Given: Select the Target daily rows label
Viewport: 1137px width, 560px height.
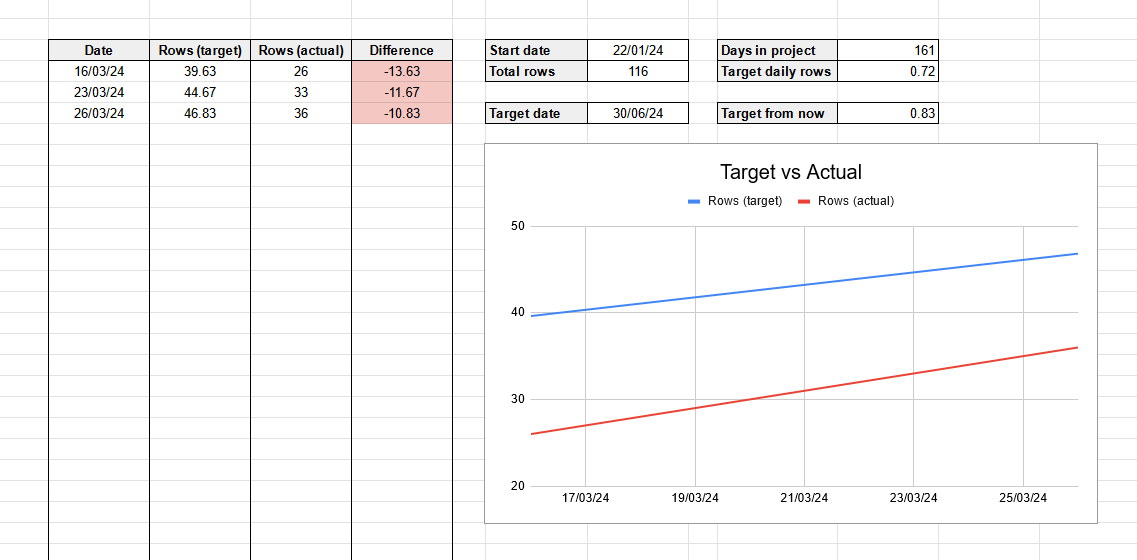Looking at the screenshot, I should point(777,72).
